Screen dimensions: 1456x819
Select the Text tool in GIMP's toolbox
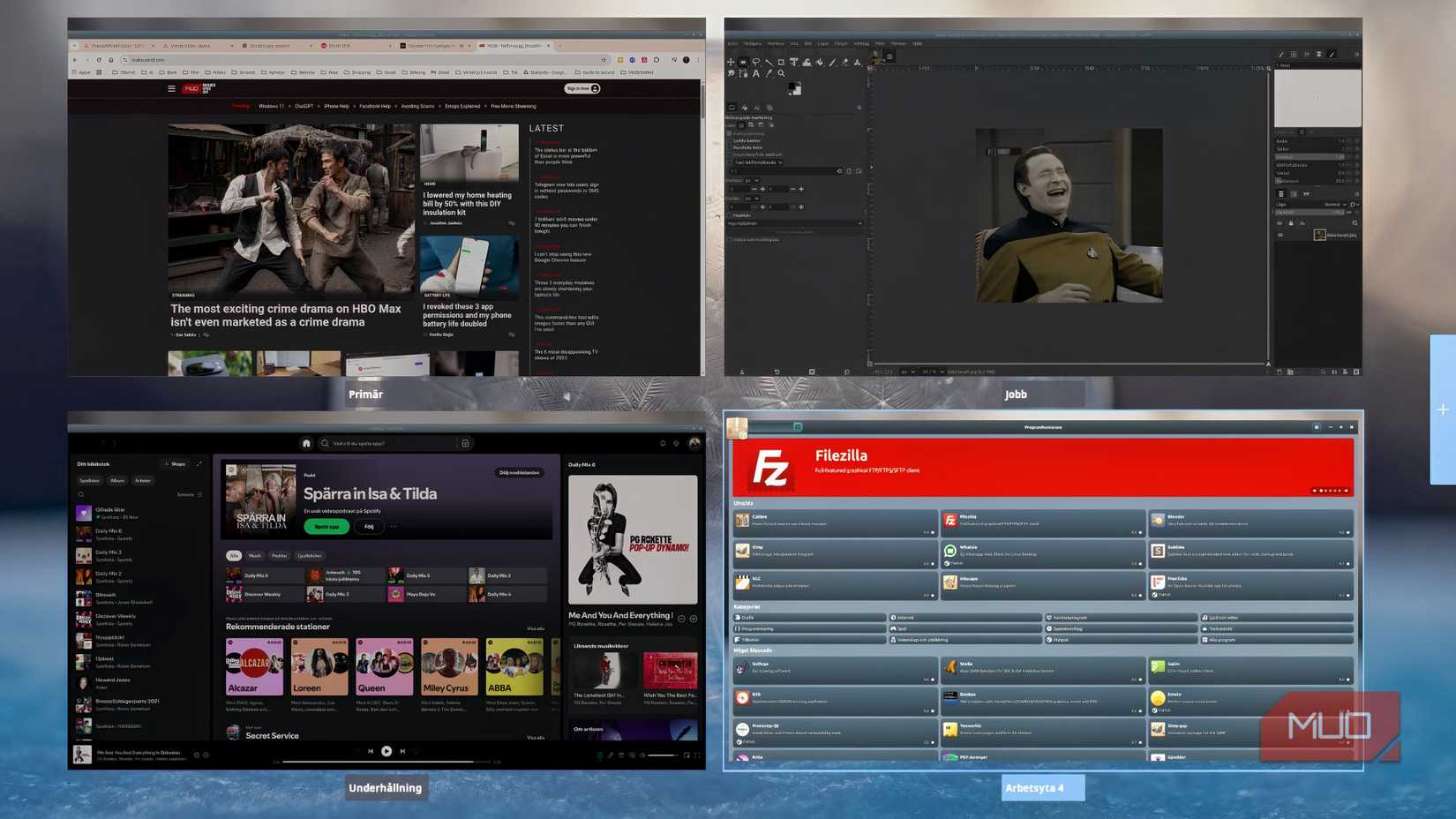[x=756, y=73]
